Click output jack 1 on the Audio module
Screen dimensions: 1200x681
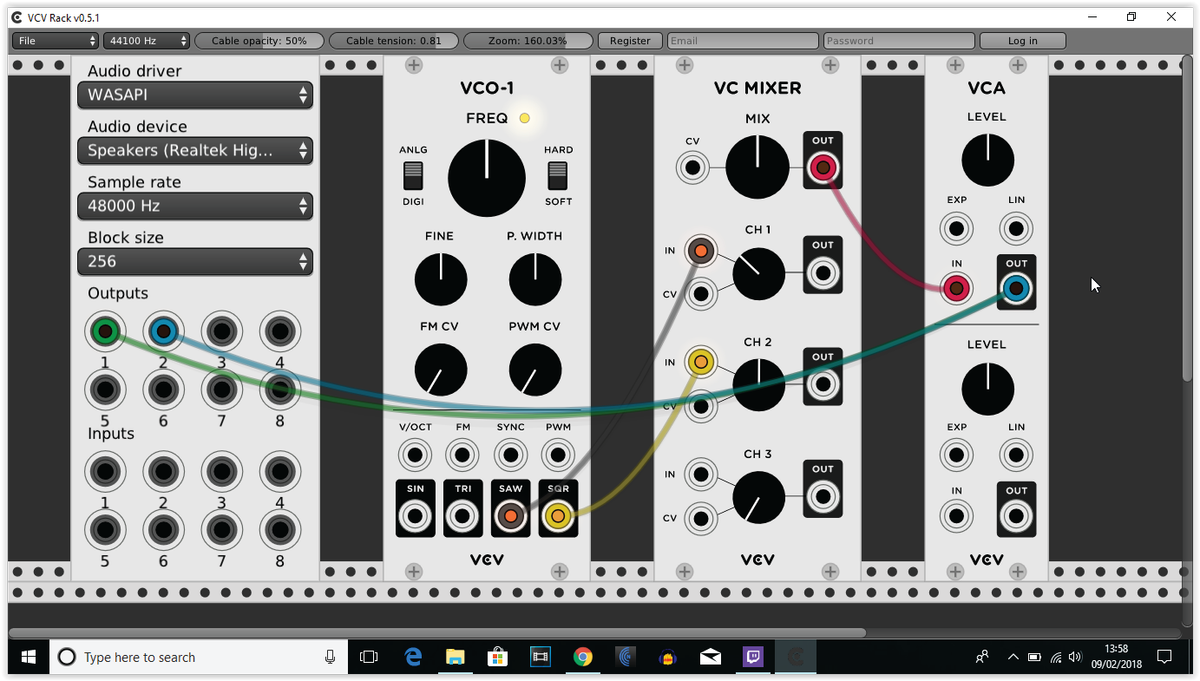pyautogui.click(x=105, y=331)
